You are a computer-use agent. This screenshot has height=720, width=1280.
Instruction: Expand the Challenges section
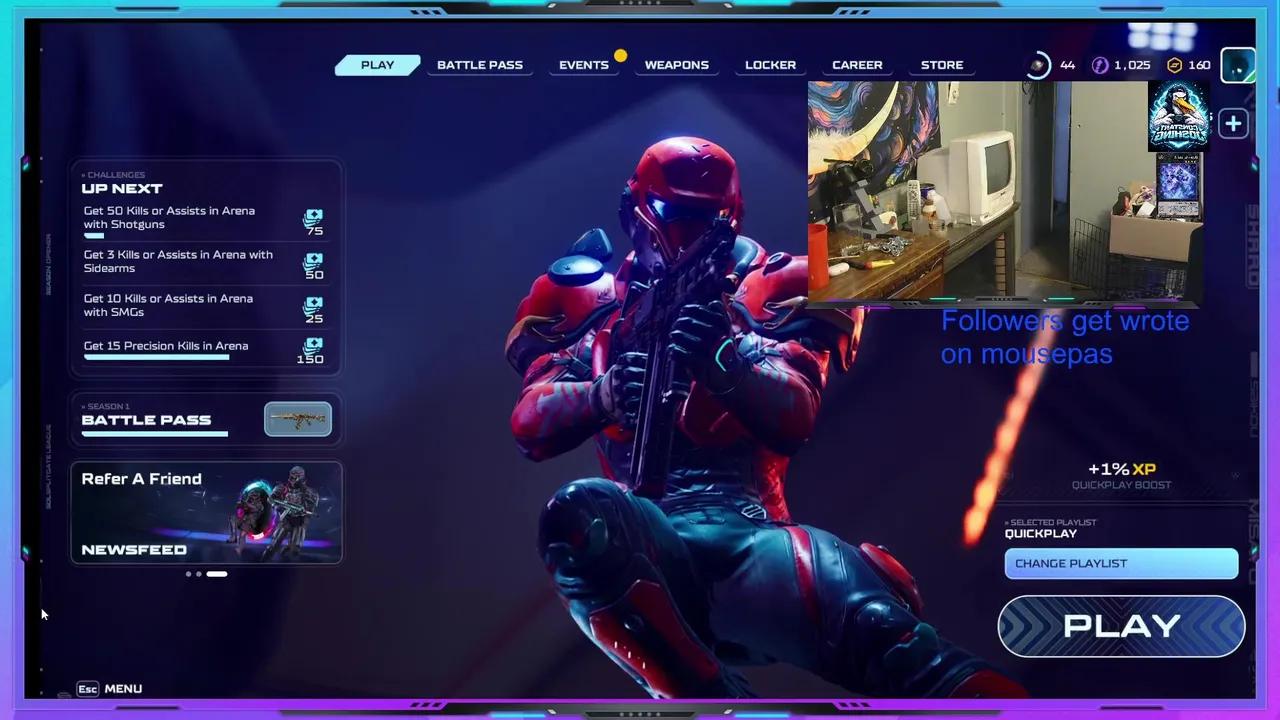point(114,174)
